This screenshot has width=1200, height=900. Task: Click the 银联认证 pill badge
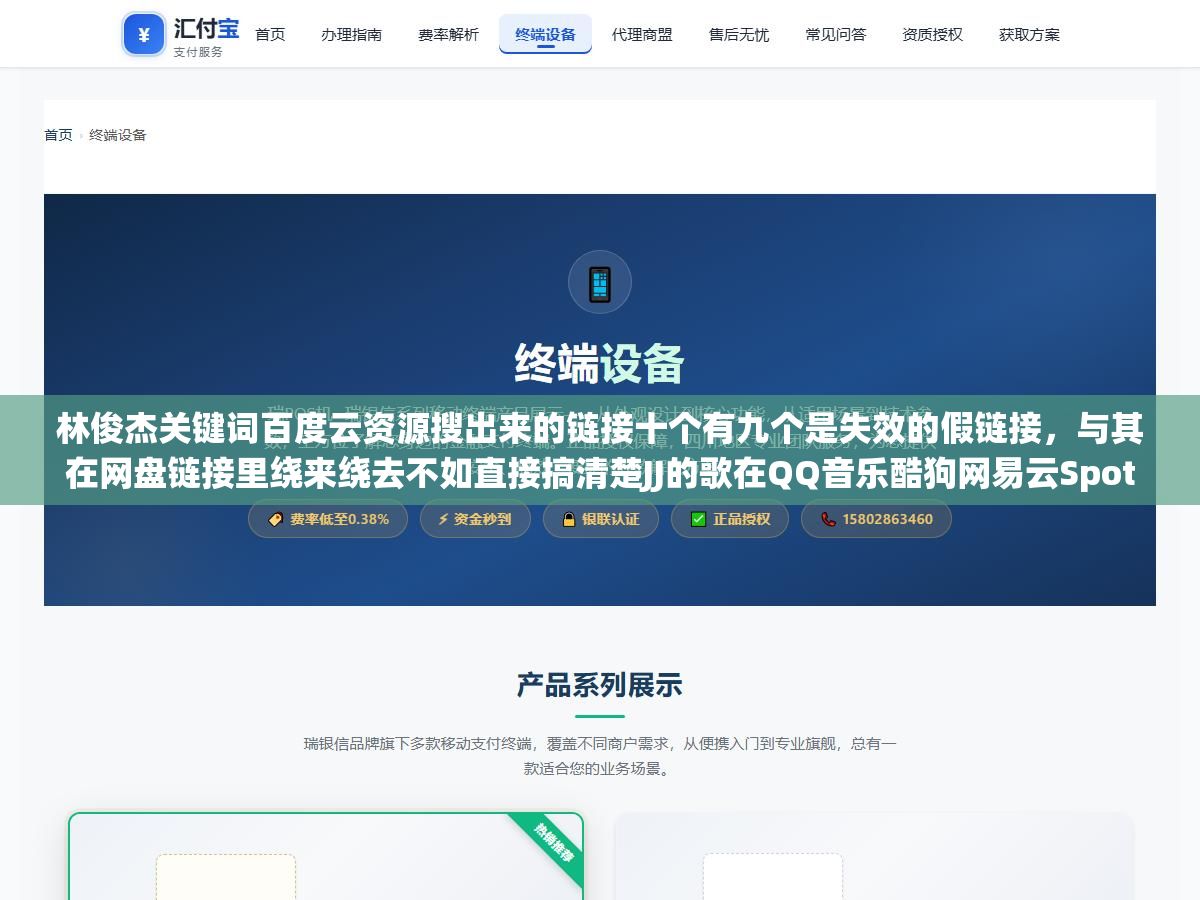[601, 519]
